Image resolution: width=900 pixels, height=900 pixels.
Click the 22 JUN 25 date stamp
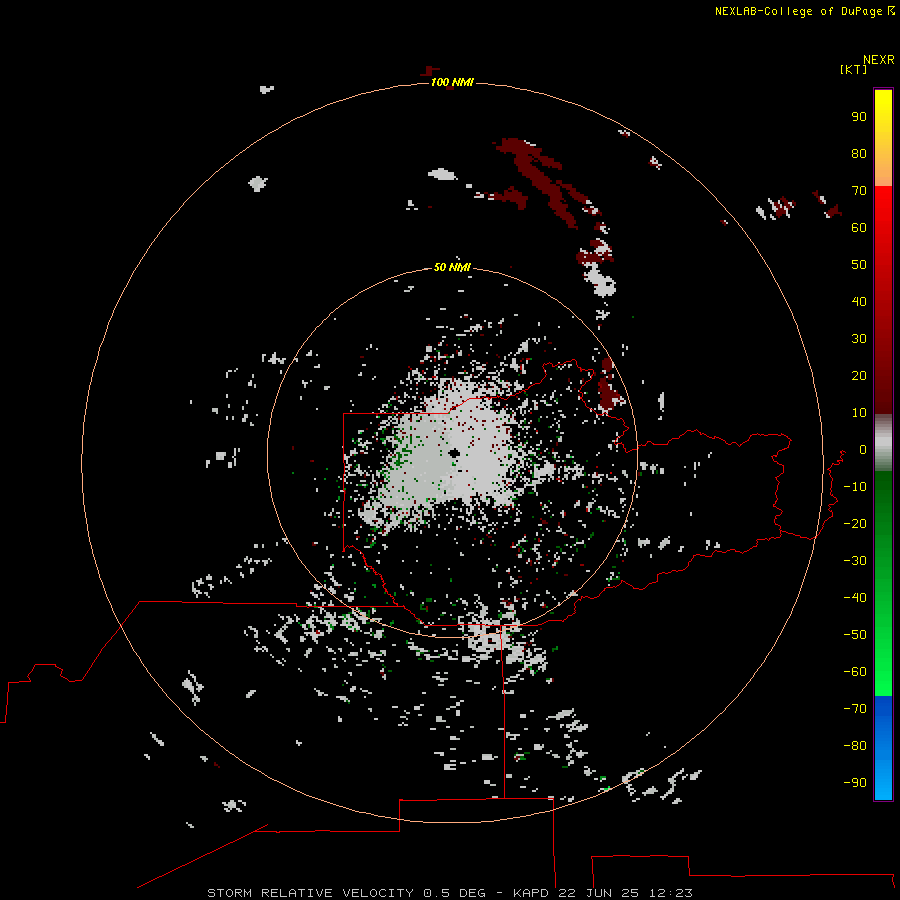600,893
